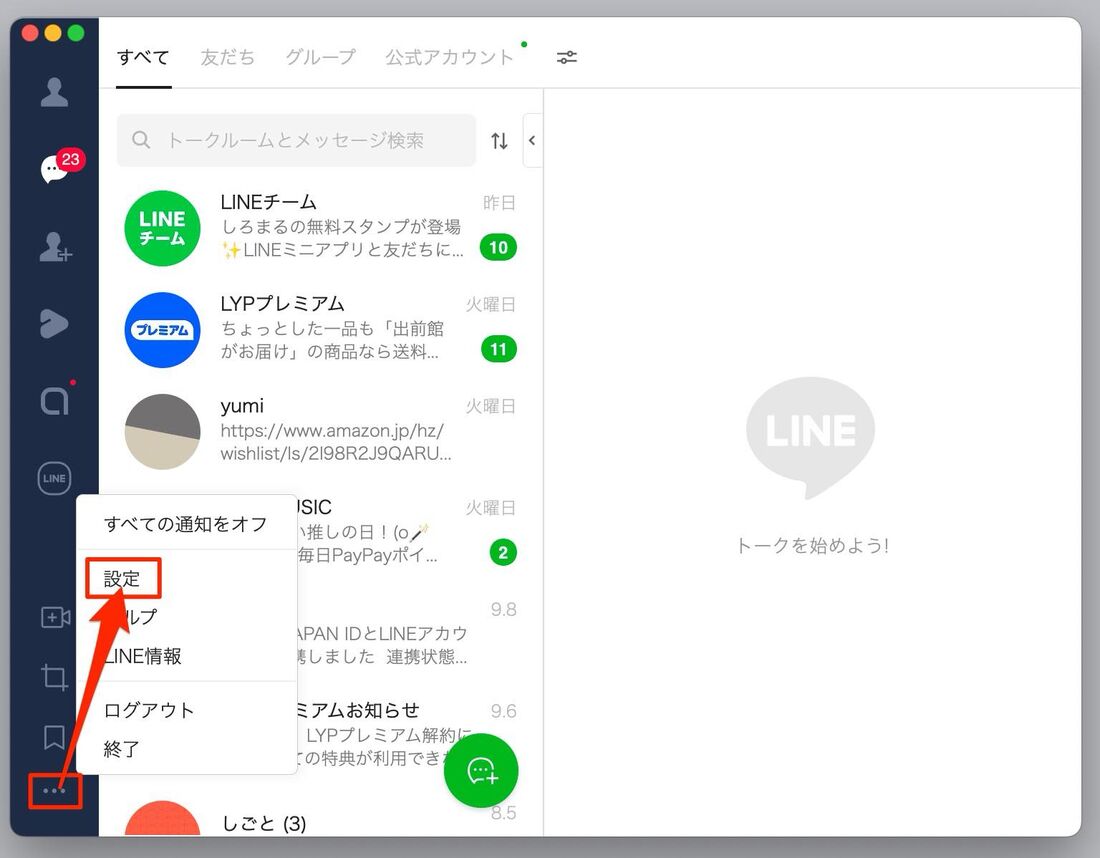The width and height of the screenshot is (1100, 858).
Task: Collapse the chat list with the chevron
Action: (x=532, y=140)
